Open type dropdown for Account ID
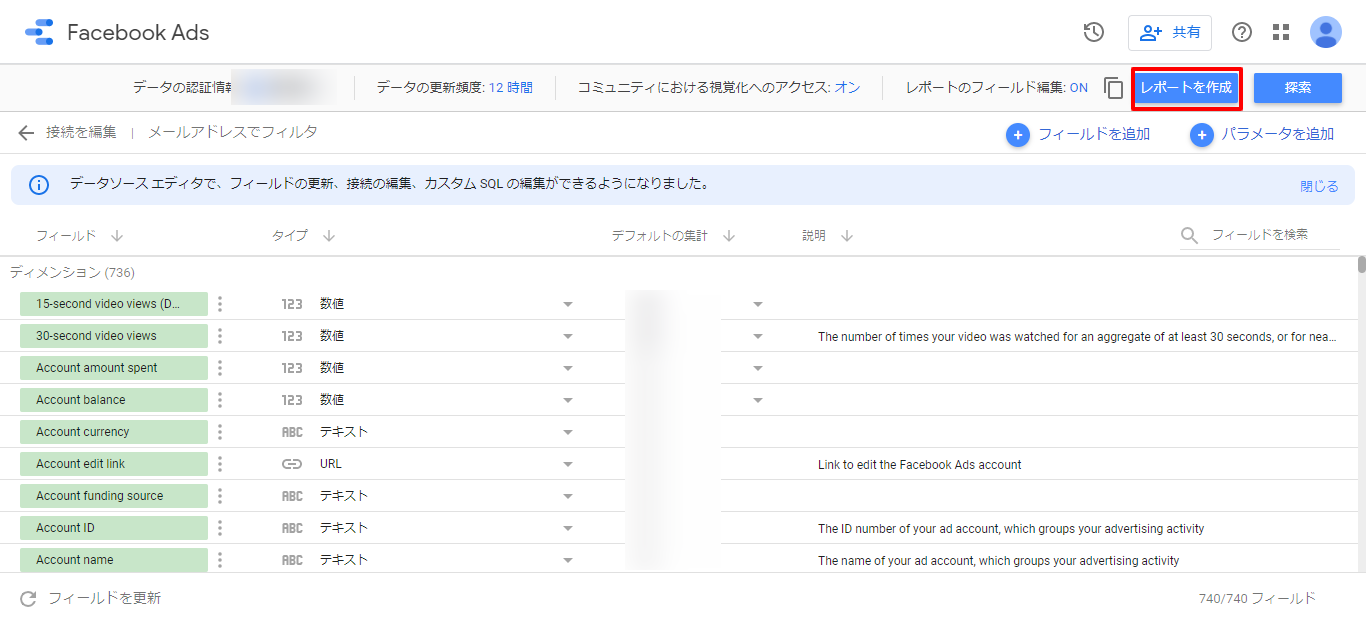This screenshot has width=1366, height=625. tap(568, 528)
